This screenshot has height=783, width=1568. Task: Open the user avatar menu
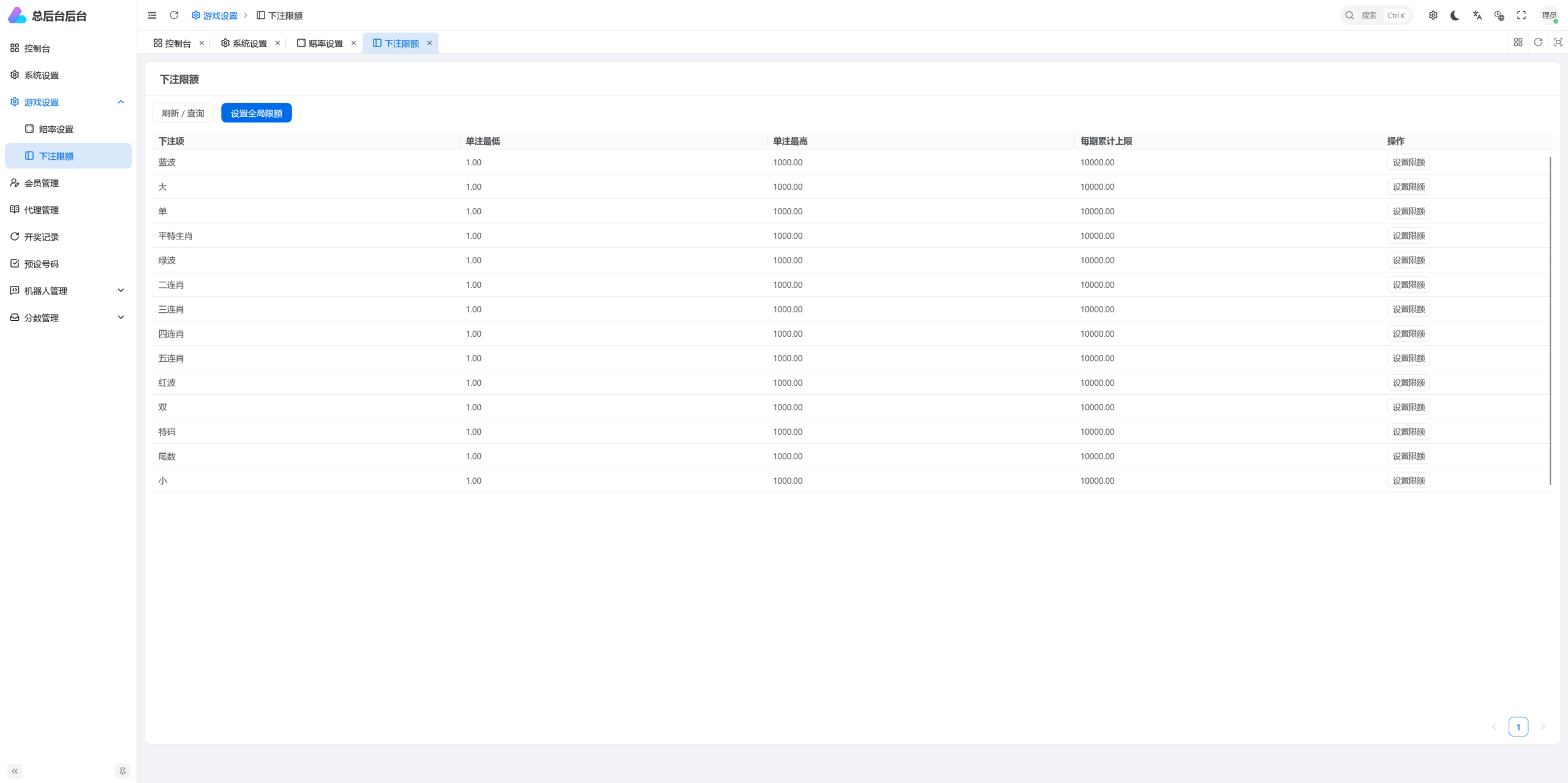coord(1550,15)
